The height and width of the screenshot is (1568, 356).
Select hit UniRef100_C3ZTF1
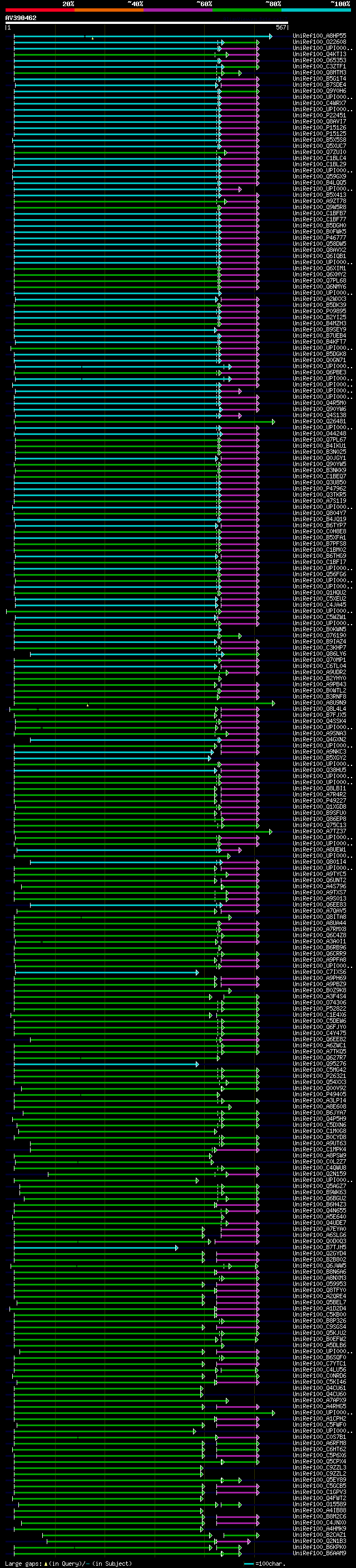[x=319, y=66]
